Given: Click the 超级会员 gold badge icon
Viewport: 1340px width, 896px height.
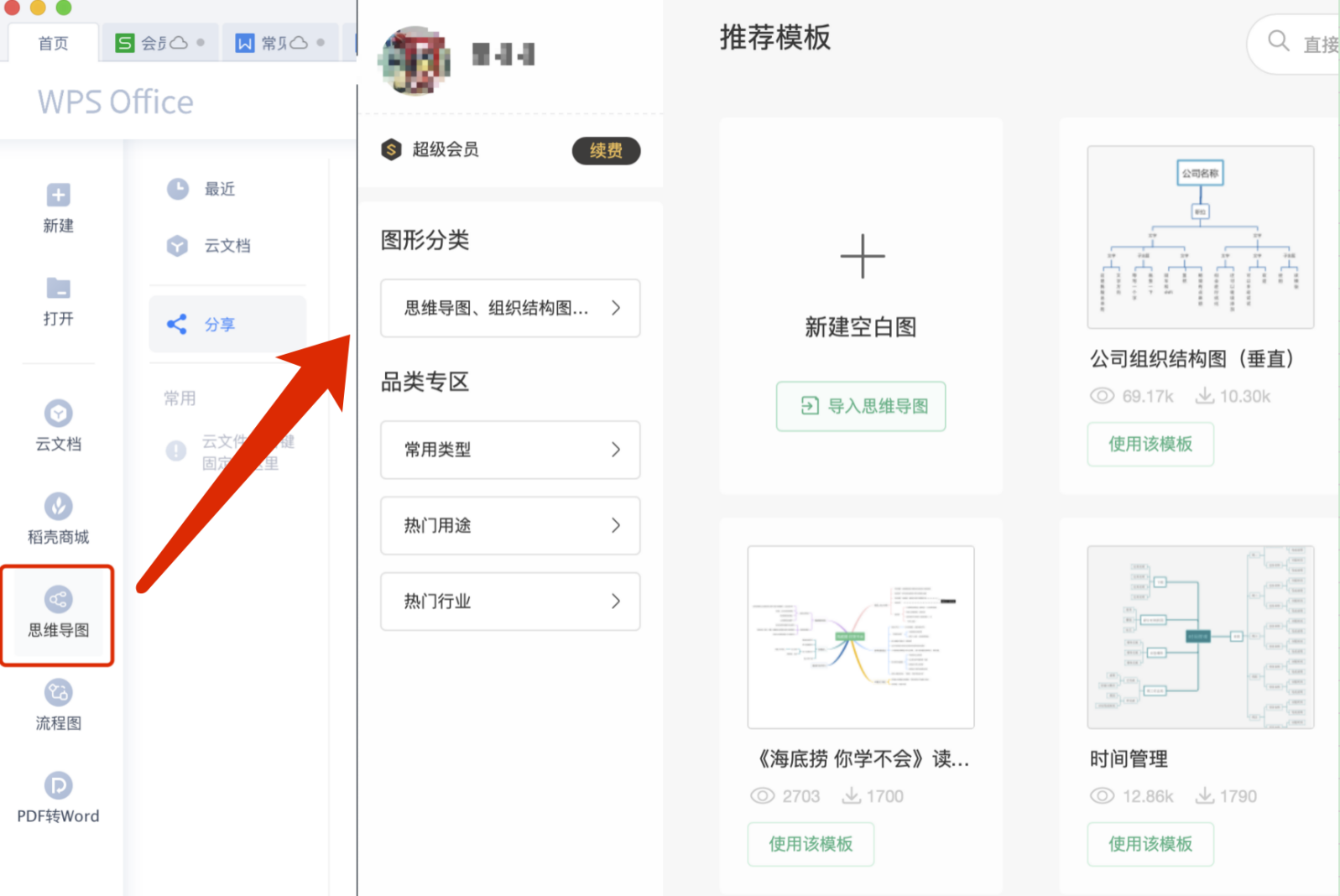Looking at the screenshot, I should click(x=391, y=149).
